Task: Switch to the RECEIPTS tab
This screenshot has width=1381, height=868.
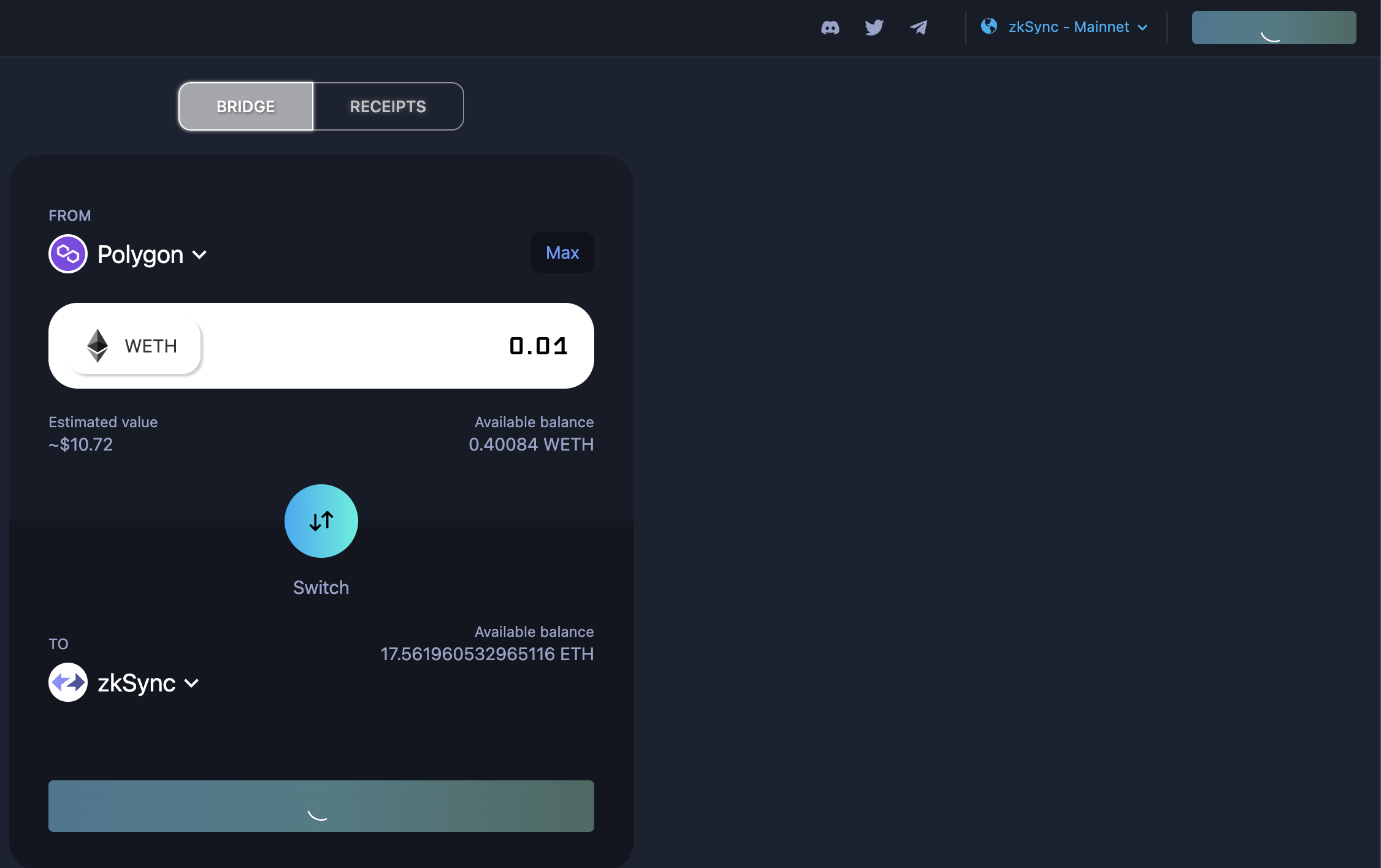Action: point(388,106)
